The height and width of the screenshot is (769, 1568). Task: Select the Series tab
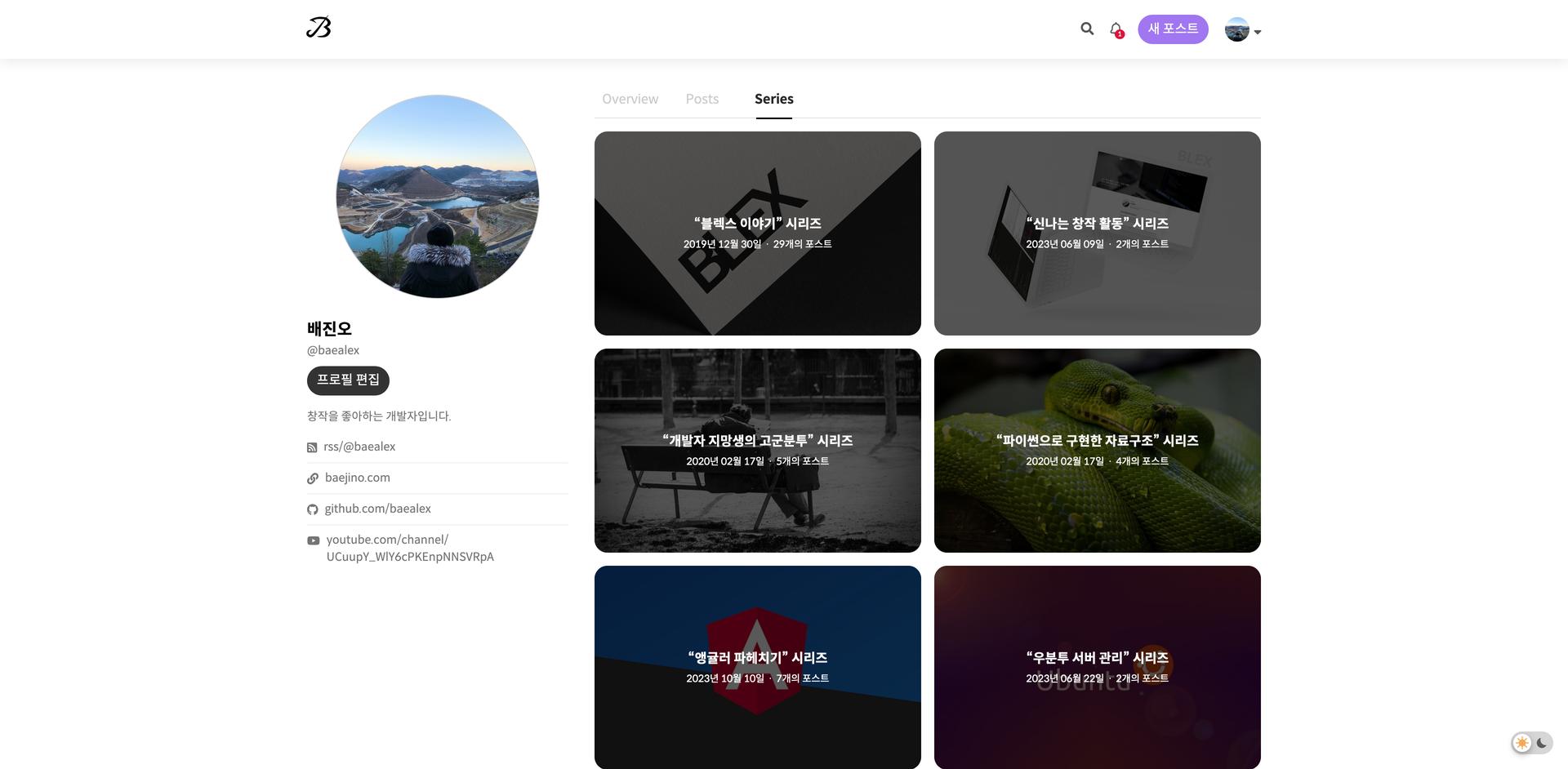coord(773,99)
